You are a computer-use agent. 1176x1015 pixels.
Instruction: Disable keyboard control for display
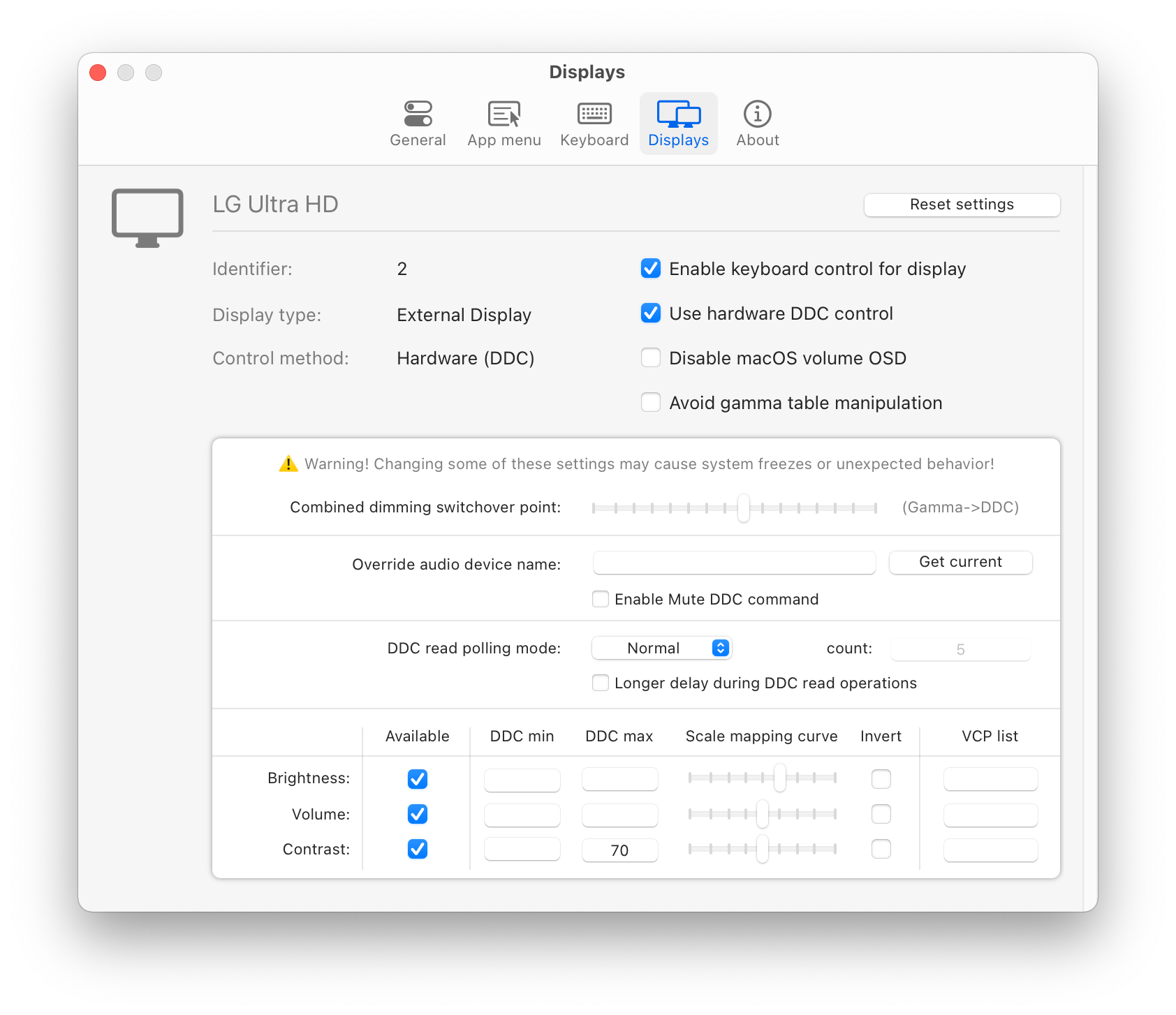pyautogui.click(x=650, y=268)
